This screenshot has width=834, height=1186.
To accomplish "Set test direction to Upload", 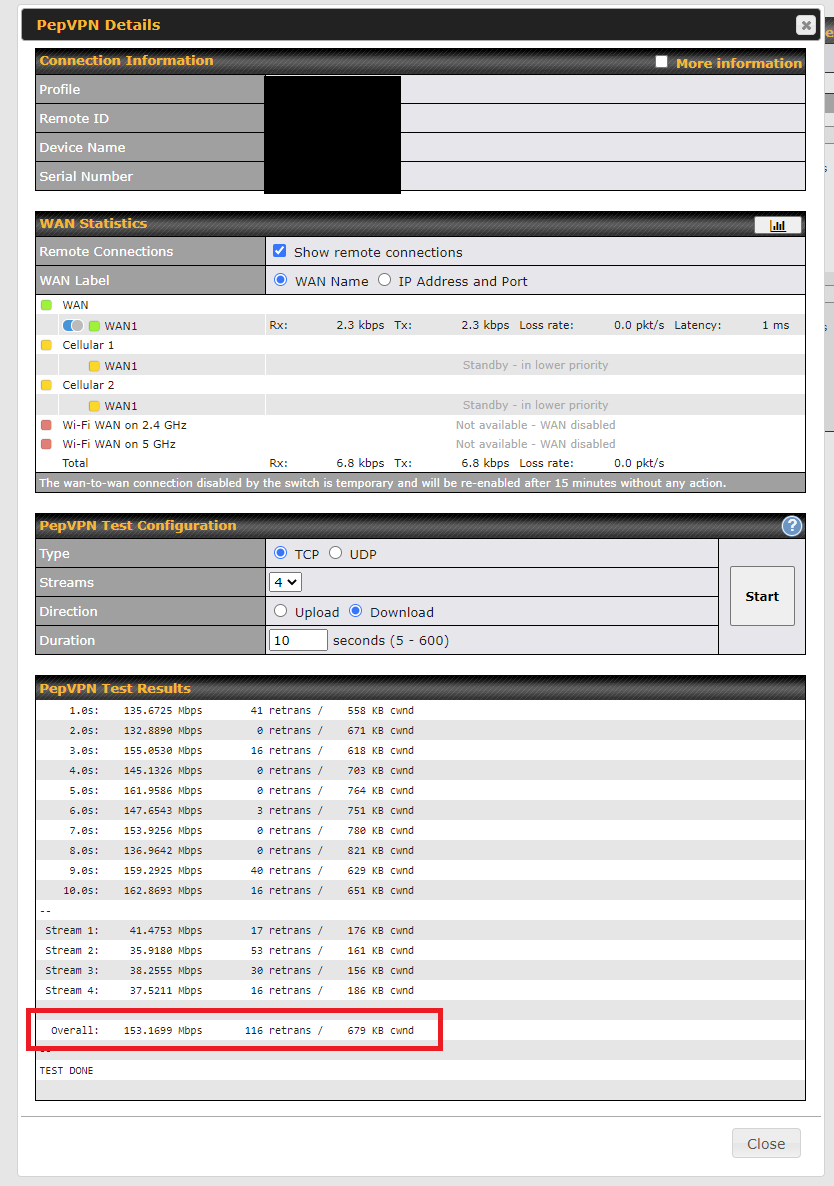I will (280, 611).
